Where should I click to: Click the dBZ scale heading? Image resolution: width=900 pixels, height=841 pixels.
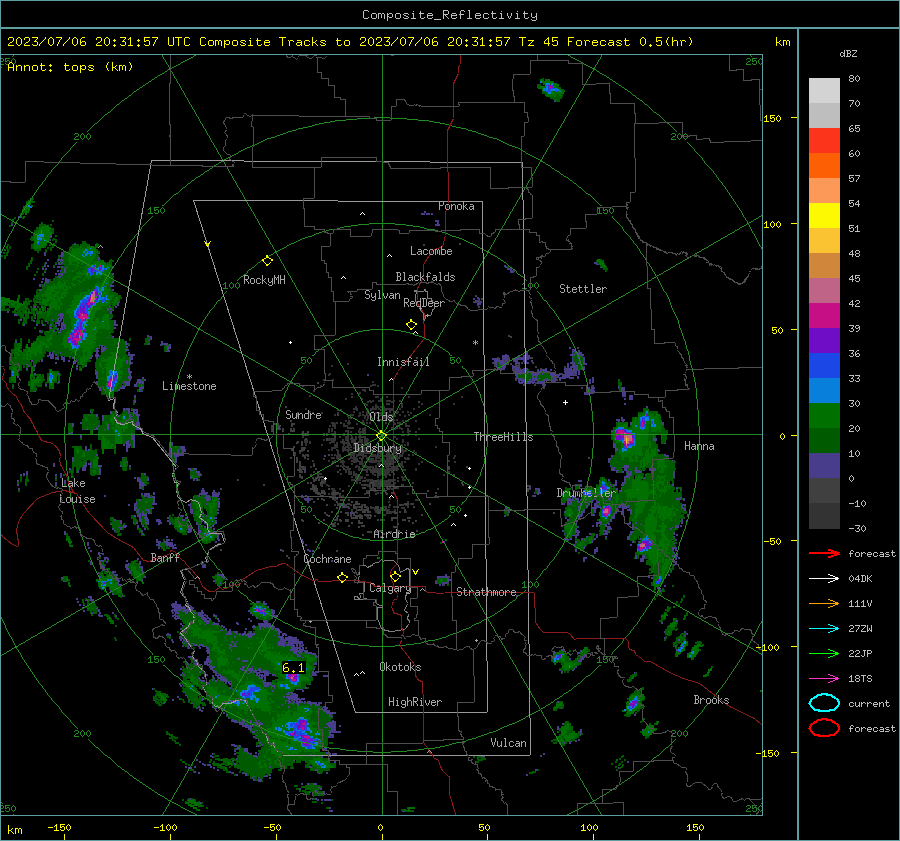(848, 53)
